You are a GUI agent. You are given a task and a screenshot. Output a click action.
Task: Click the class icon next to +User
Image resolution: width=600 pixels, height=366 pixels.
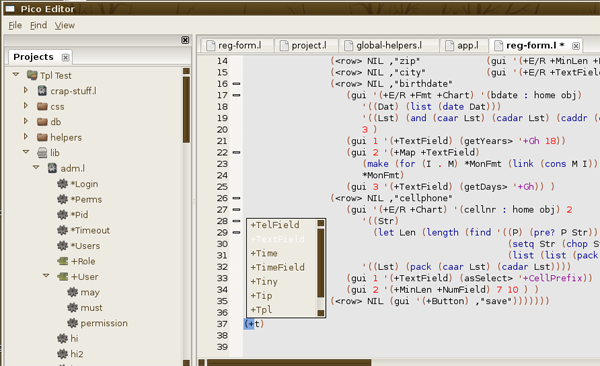tap(62, 276)
